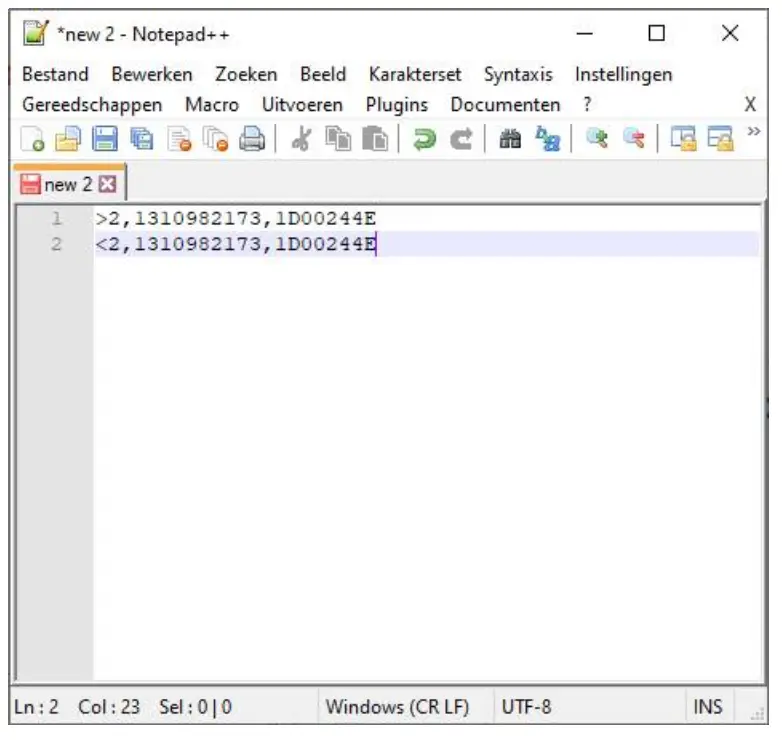Click line number 1 in margin

56,218
